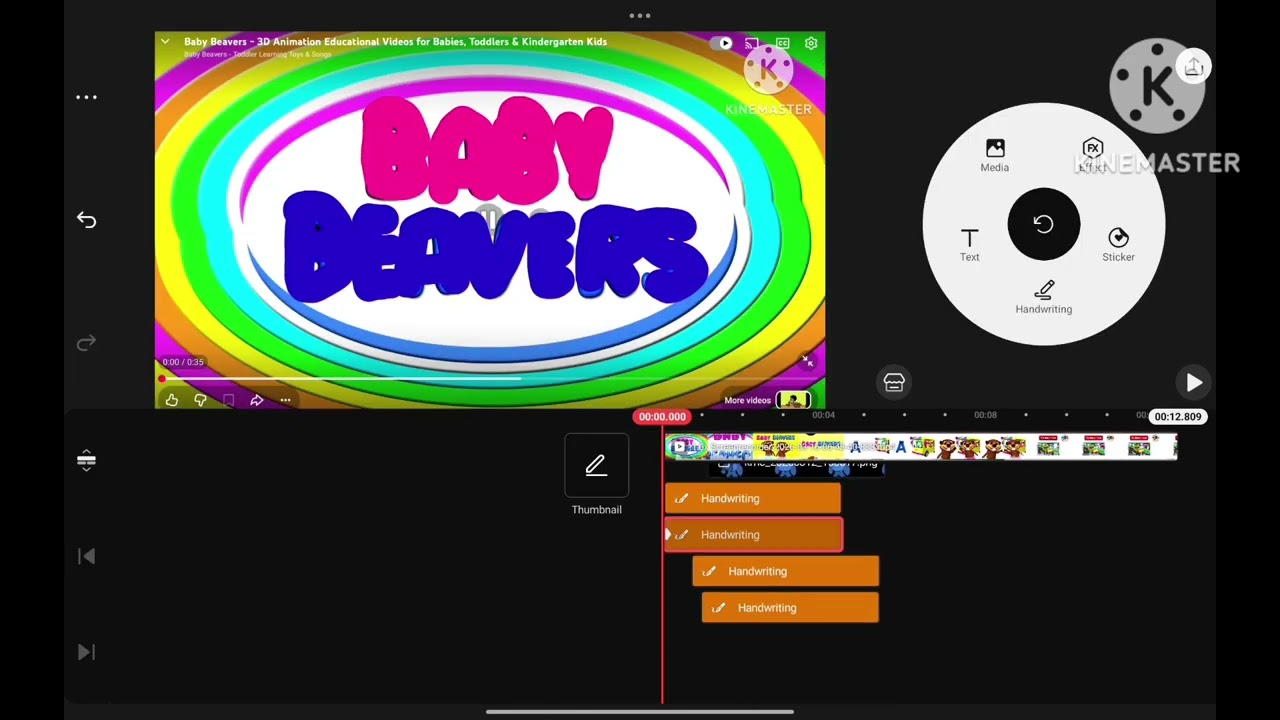Select the fourth Handwriting layer

click(790, 608)
